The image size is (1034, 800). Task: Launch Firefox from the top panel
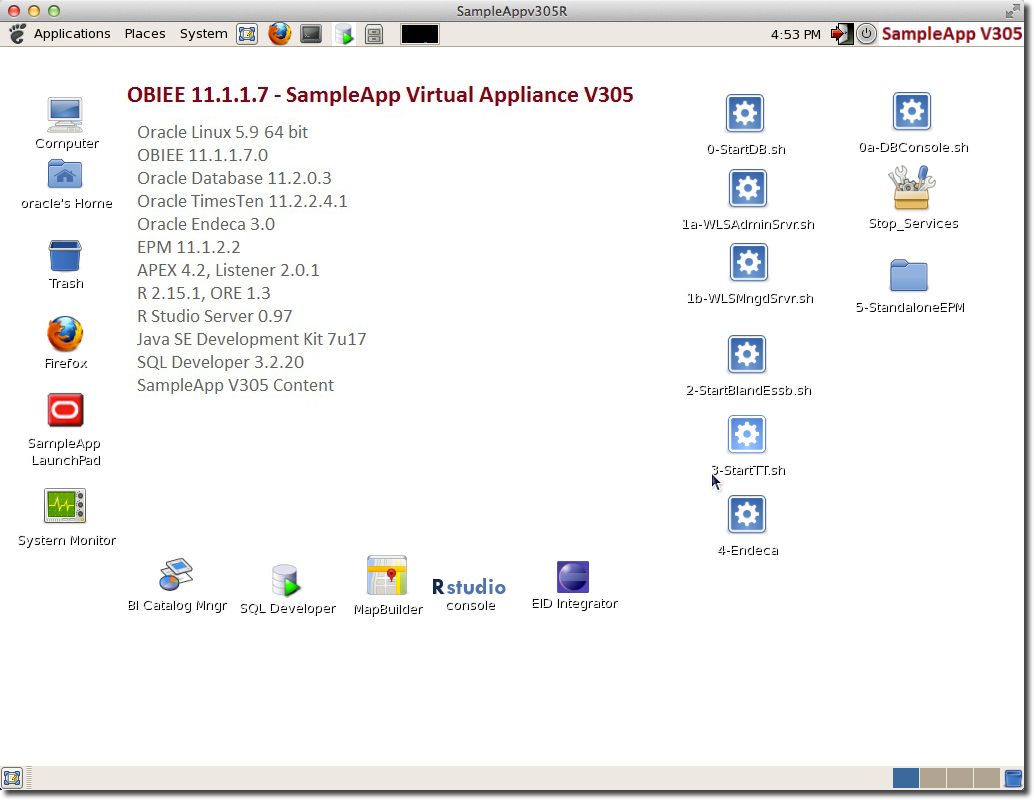pyautogui.click(x=279, y=34)
